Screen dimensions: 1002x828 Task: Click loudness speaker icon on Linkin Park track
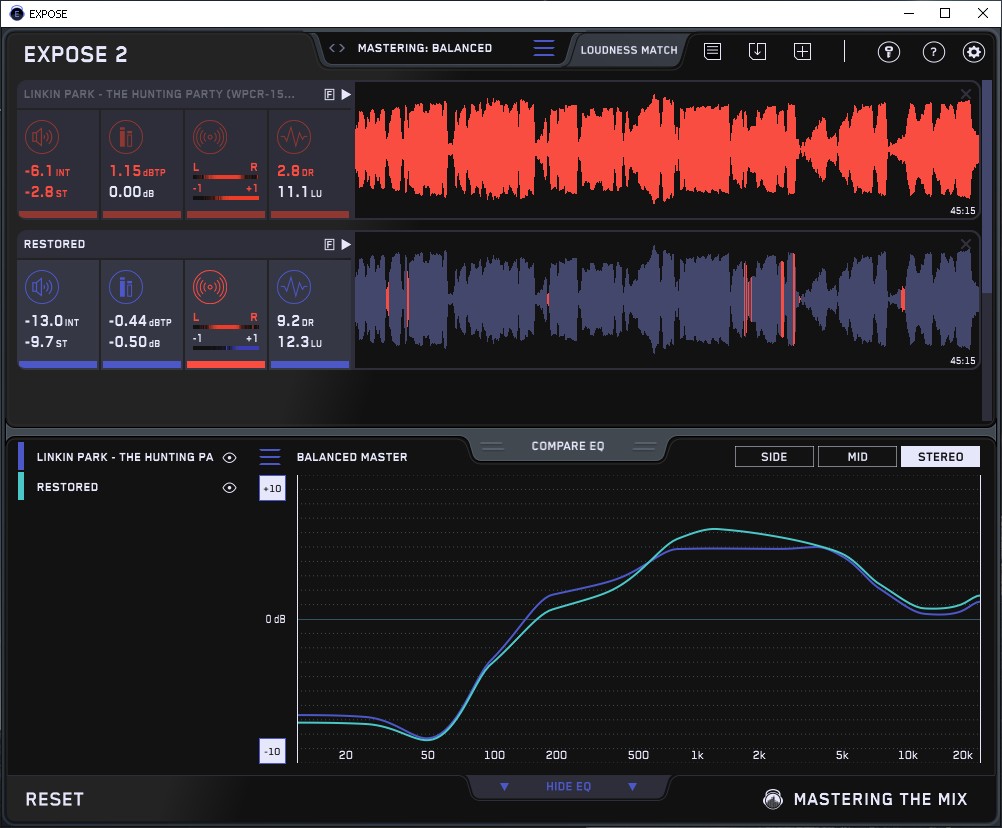pos(42,137)
